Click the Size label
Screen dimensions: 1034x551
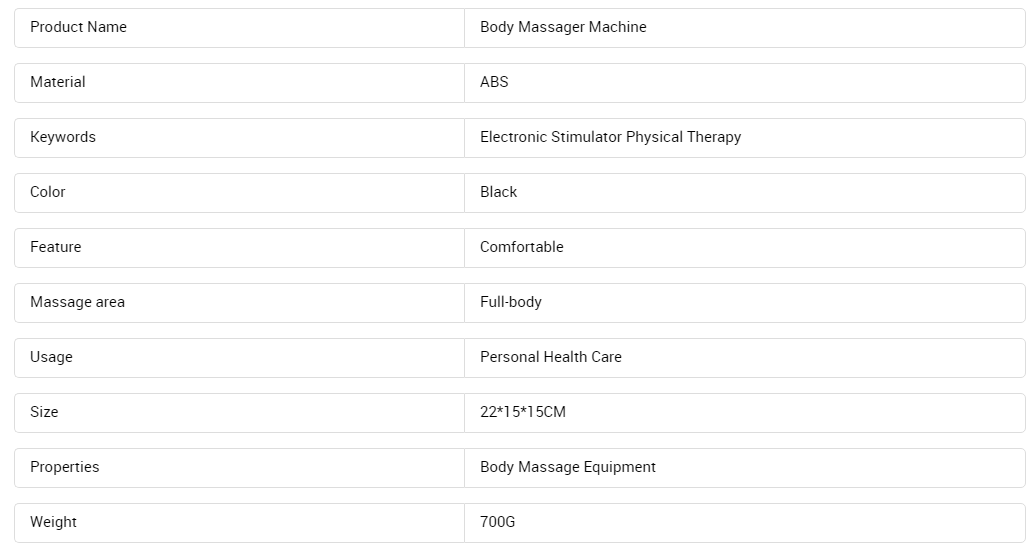[x=44, y=412]
